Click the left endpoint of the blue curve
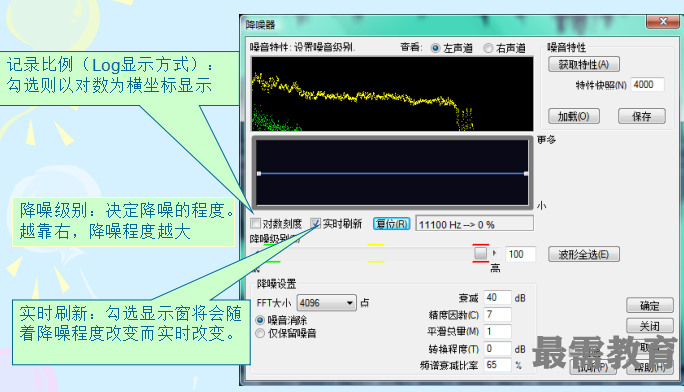Viewport: 684px width, 392px height. [x=259, y=174]
